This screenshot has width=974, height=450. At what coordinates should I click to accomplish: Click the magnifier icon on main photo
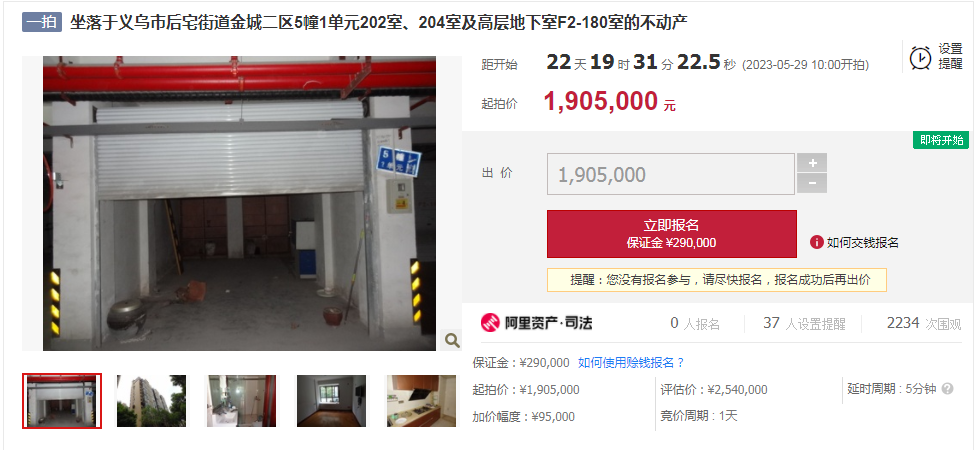(452, 340)
